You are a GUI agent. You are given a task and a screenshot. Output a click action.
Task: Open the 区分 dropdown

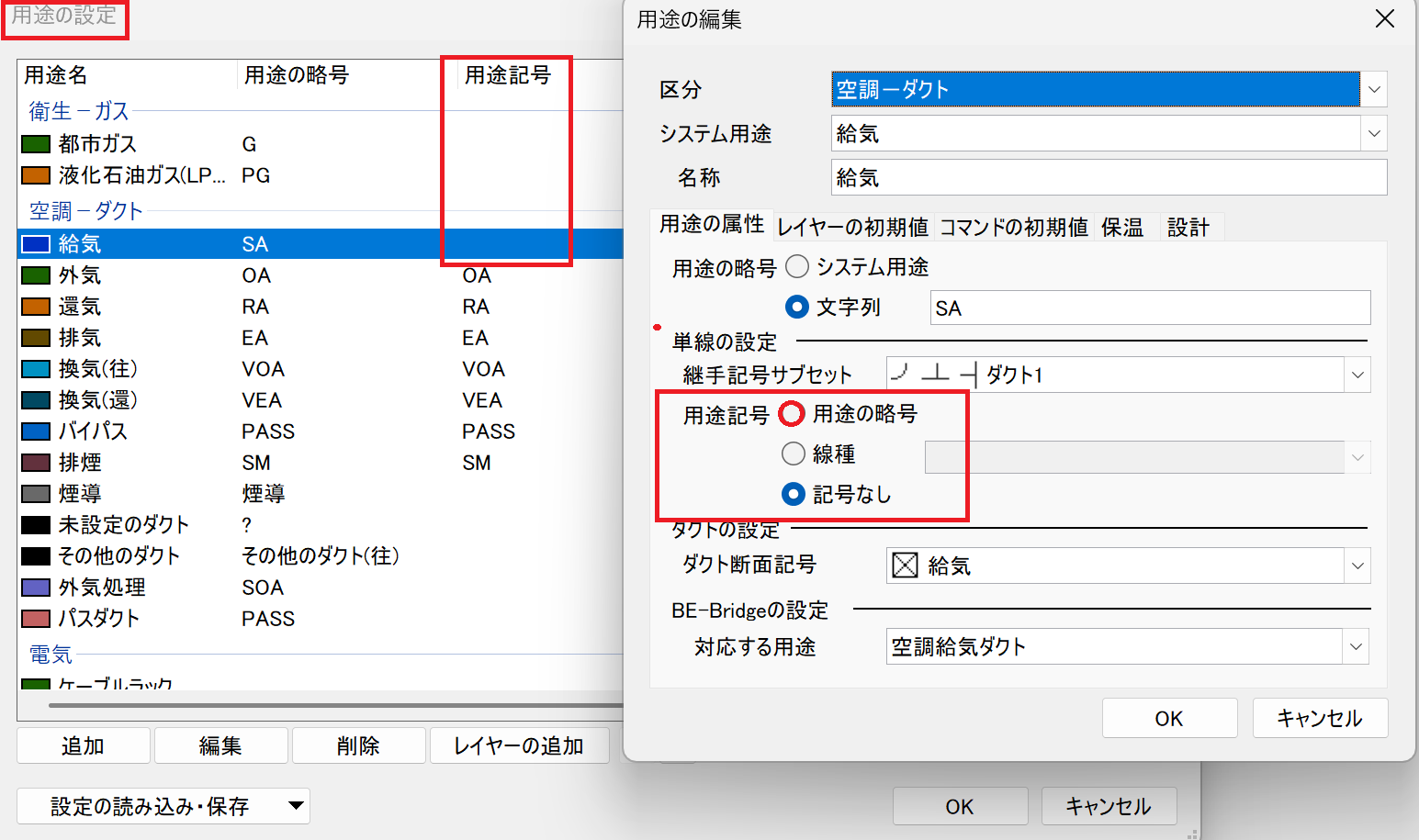pos(1374,90)
